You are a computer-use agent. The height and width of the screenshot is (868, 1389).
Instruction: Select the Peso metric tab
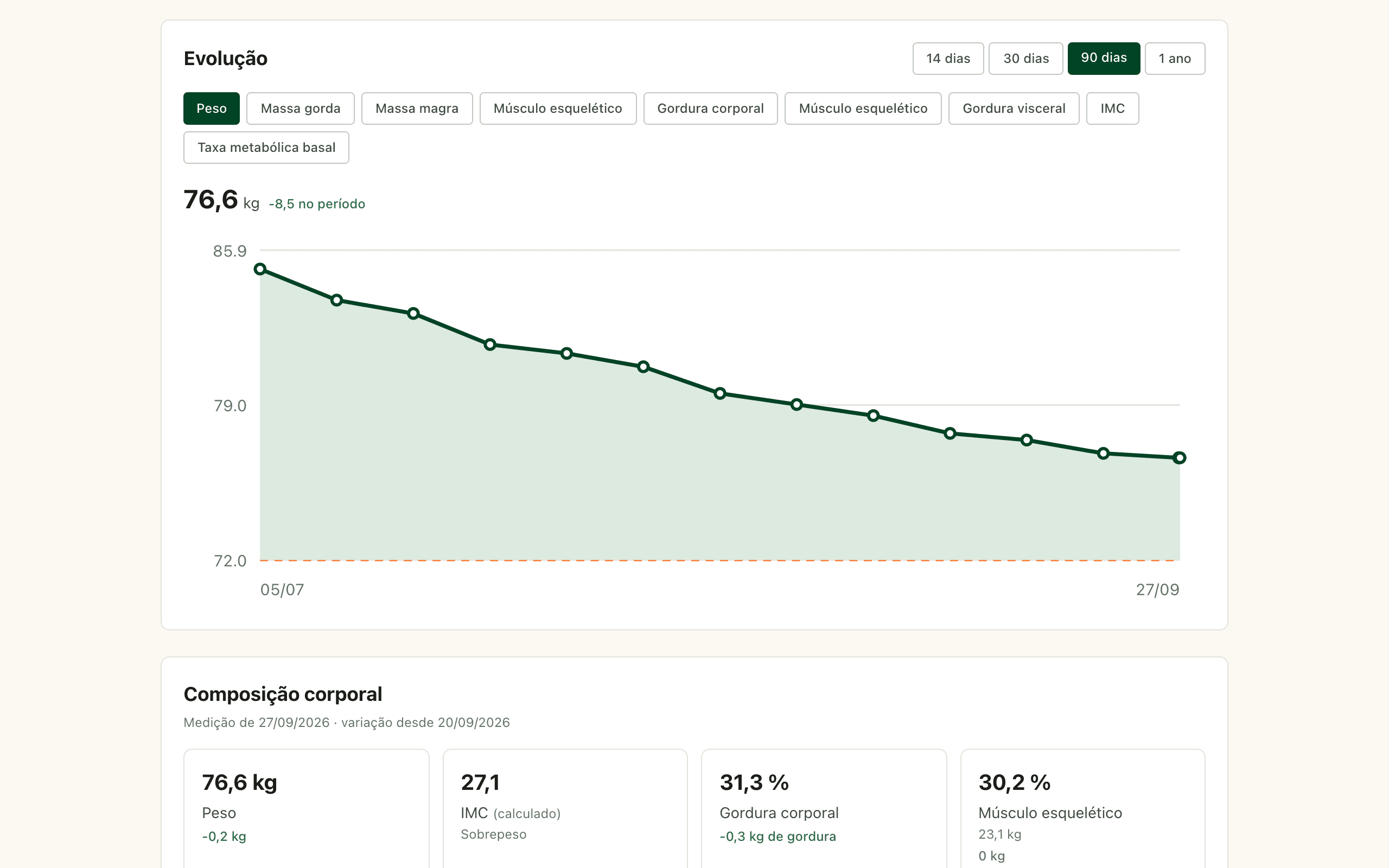point(211,108)
